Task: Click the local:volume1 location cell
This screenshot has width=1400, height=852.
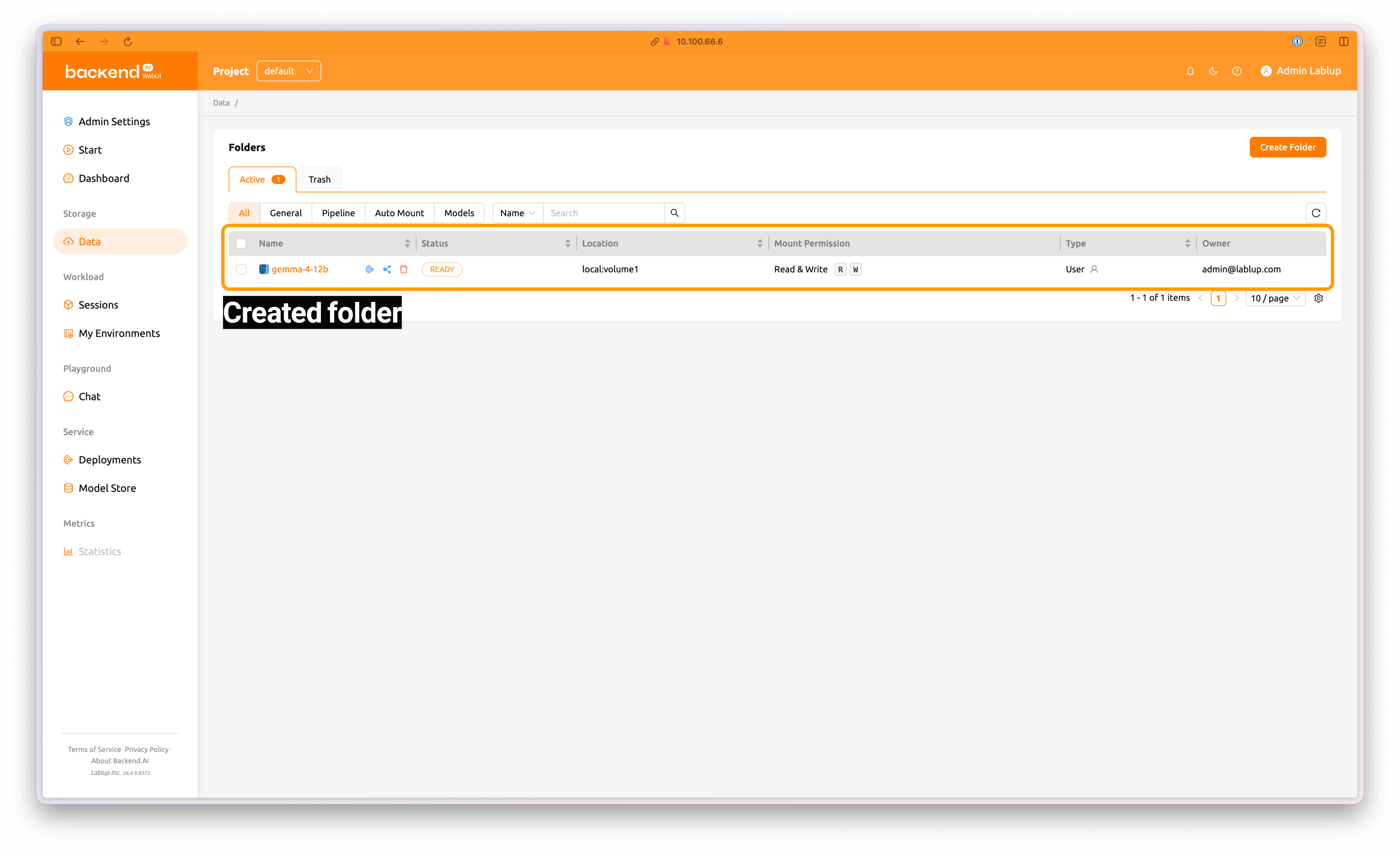Action: pyautogui.click(x=610, y=269)
